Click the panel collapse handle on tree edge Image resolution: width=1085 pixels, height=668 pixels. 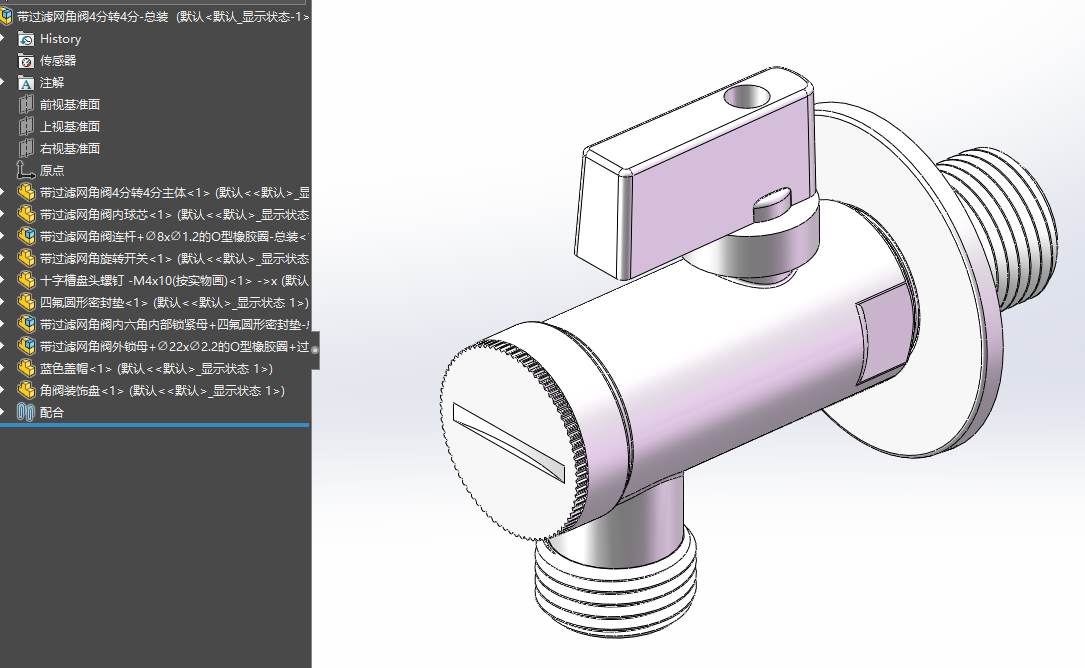(x=315, y=350)
